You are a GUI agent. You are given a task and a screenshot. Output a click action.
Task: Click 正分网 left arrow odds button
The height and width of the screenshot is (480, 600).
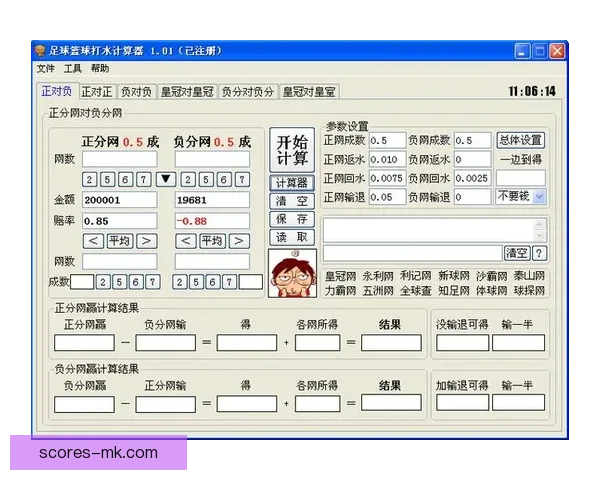point(93,241)
